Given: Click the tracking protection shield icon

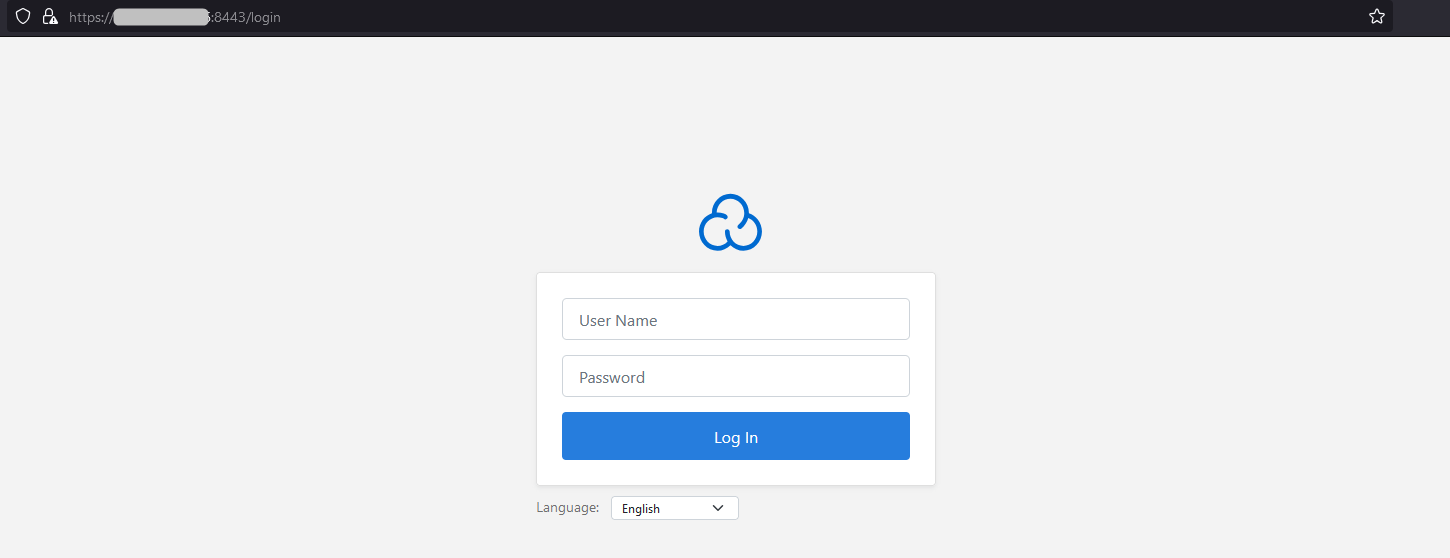Looking at the screenshot, I should [x=23, y=17].
